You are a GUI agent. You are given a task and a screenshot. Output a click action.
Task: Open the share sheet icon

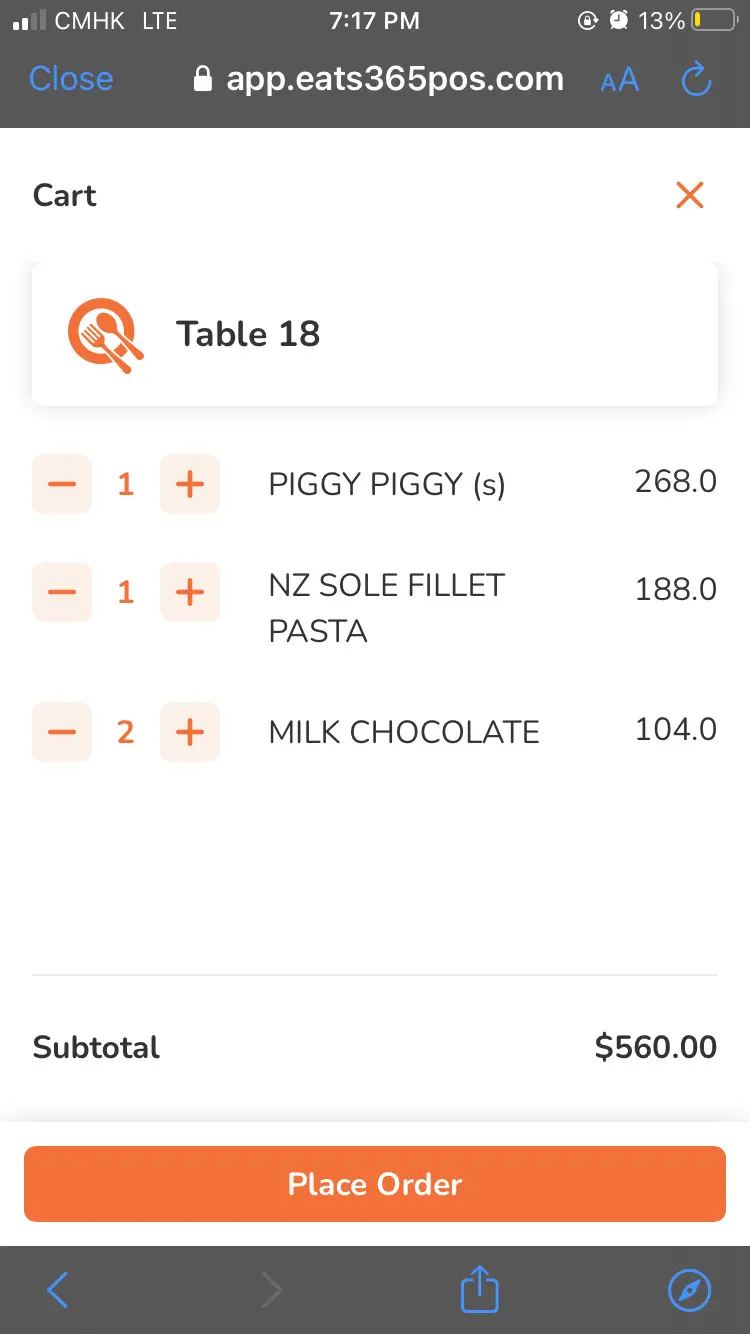tap(479, 1290)
